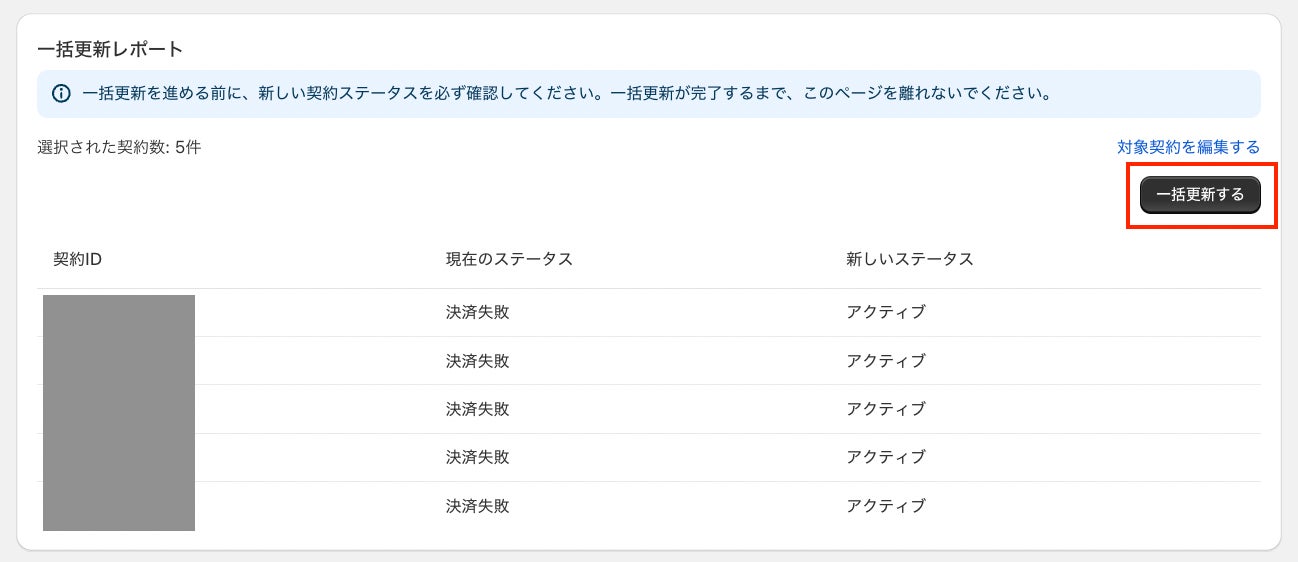Image resolution: width=1298 pixels, height=562 pixels.
Task: Click the 現在のステータス column header
Action: click(509, 259)
